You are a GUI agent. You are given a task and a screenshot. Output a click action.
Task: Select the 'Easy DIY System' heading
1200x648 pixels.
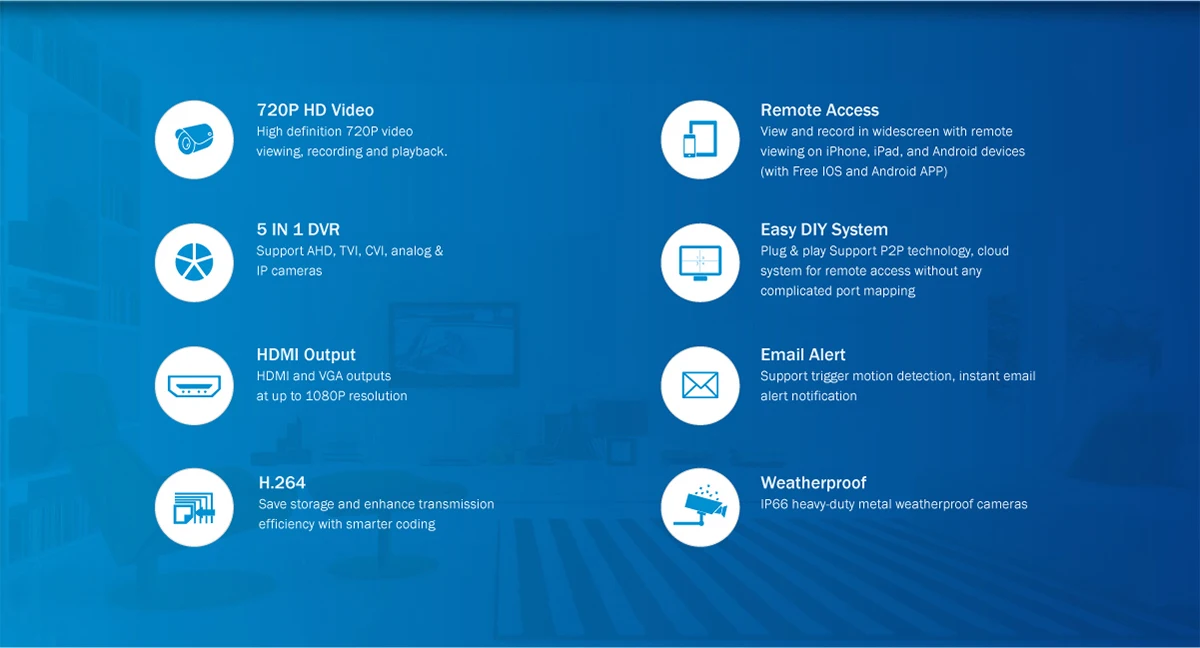pyautogui.click(x=824, y=229)
